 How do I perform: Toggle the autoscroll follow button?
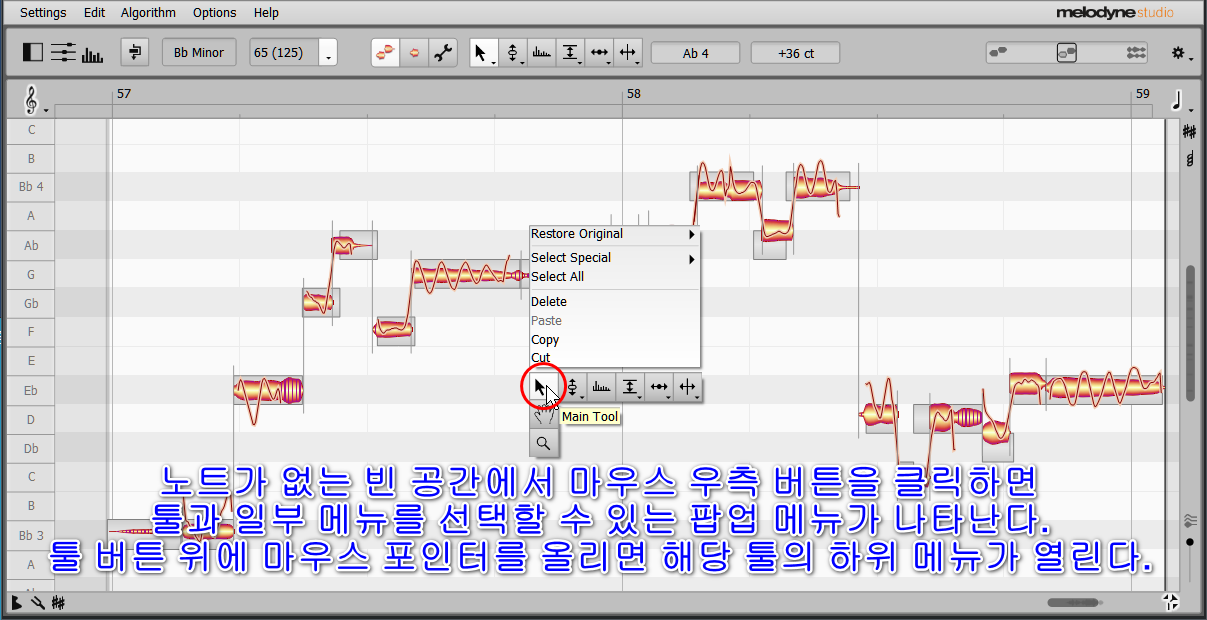pyautogui.click(x=135, y=53)
